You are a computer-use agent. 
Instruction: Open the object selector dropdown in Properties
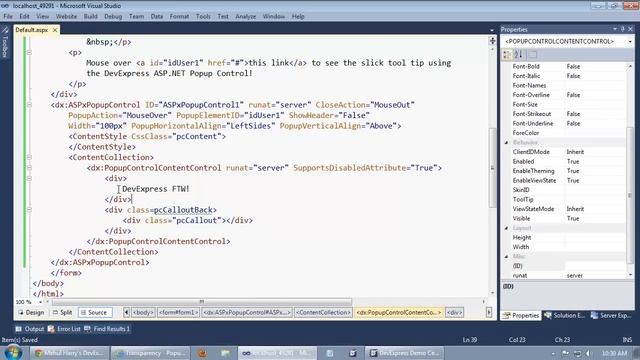point(630,41)
